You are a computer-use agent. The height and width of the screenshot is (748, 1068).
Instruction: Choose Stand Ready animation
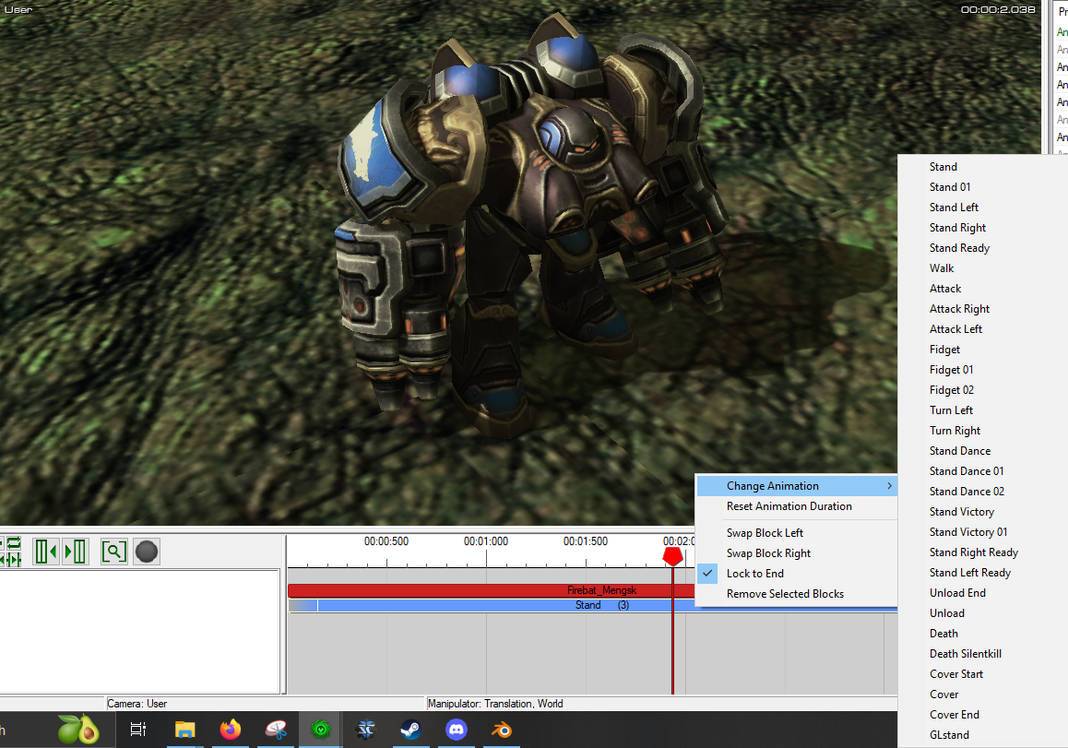click(x=959, y=248)
